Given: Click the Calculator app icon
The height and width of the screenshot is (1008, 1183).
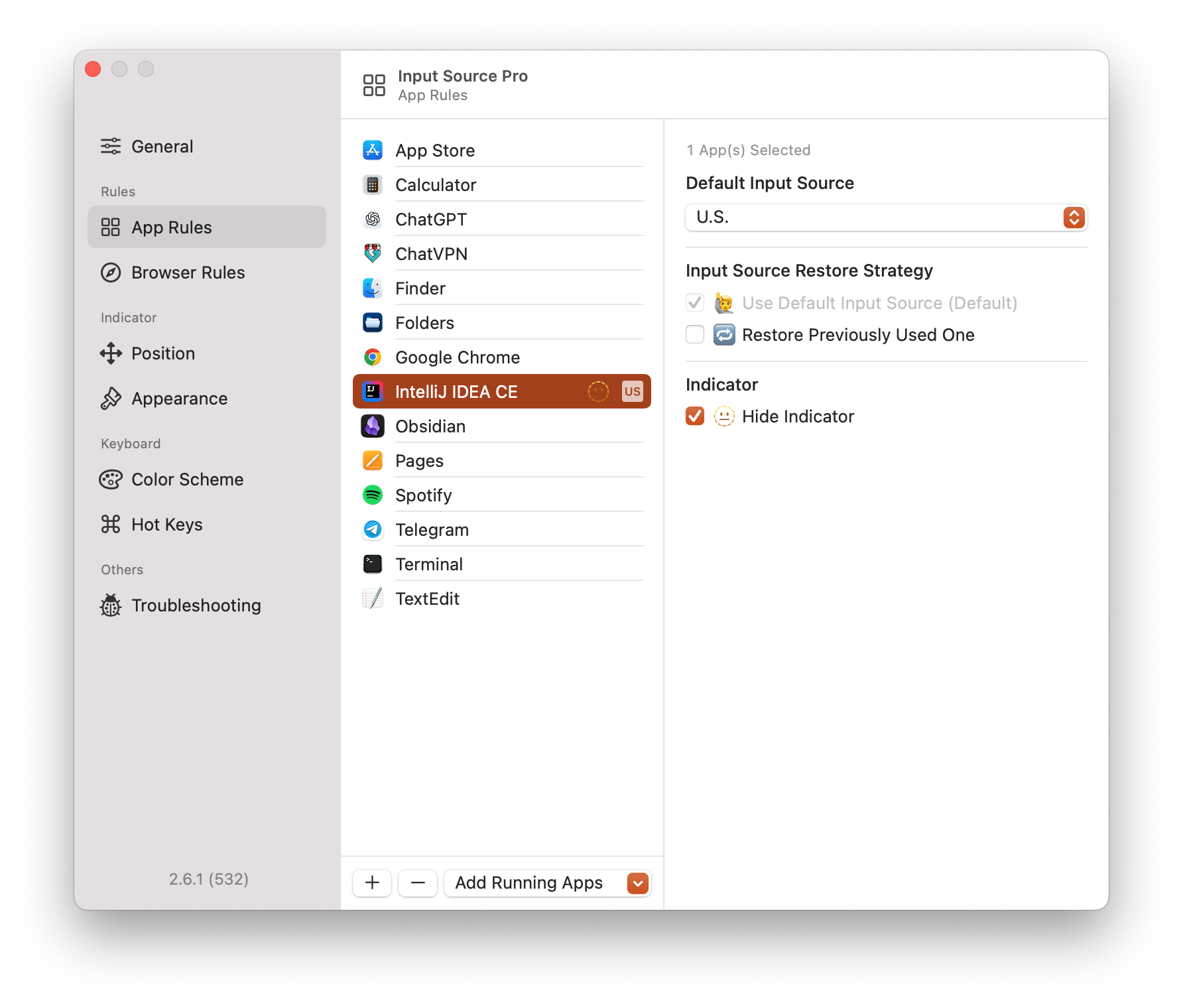Looking at the screenshot, I should pos(373,185).
